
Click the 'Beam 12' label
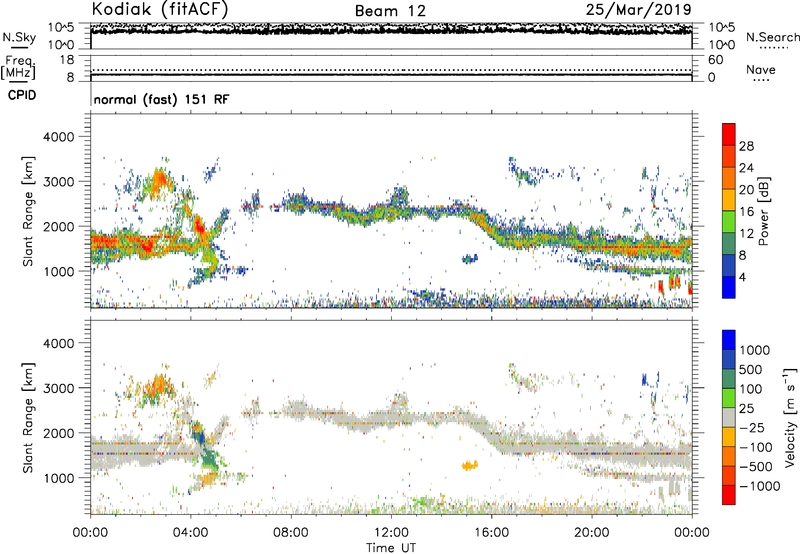pos(390,11)
